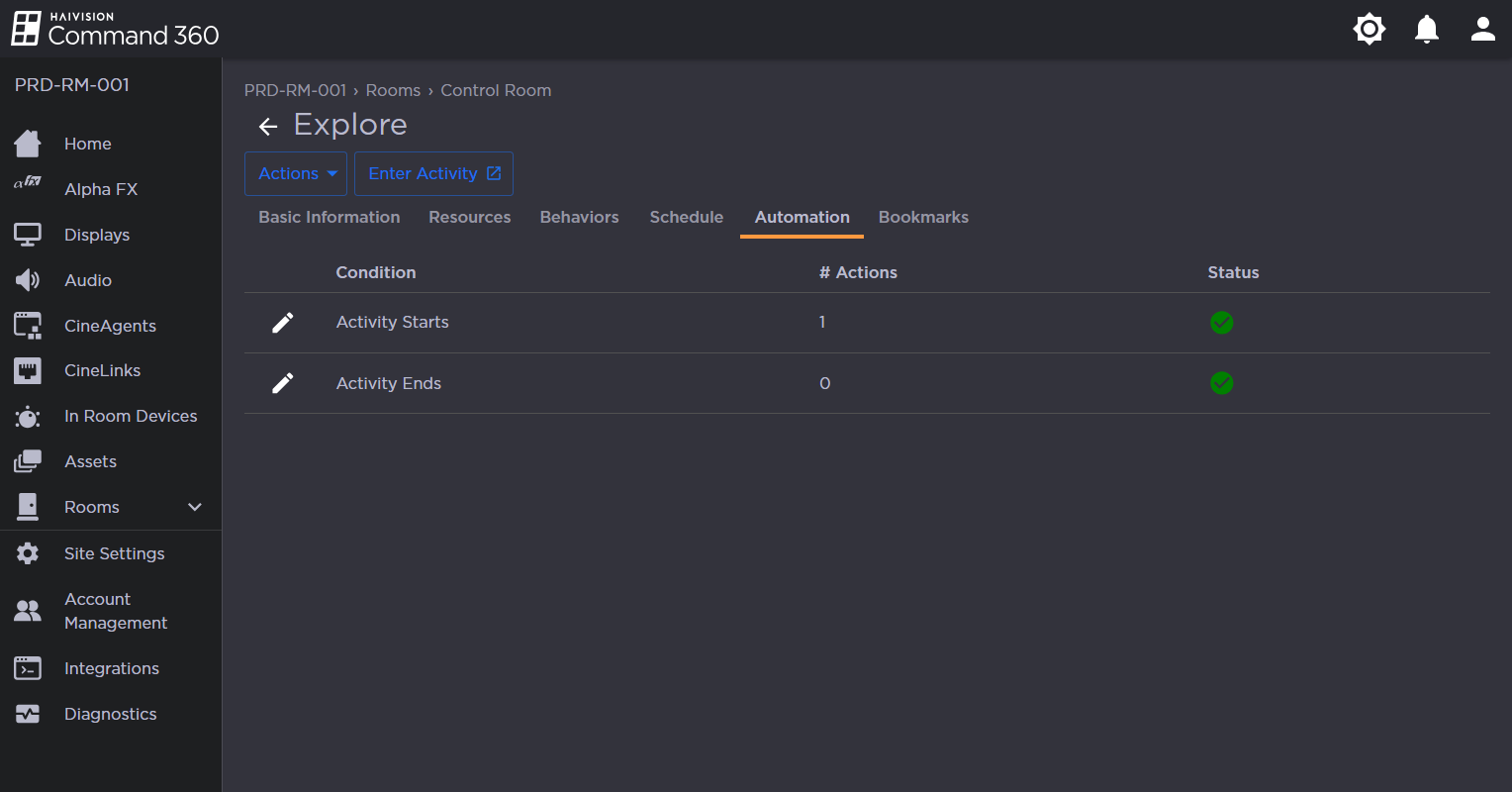Toggle status for Activity Starts
Image resolution: width=1512 pixels, height=792 pixels.
(x=1221, y=323)
